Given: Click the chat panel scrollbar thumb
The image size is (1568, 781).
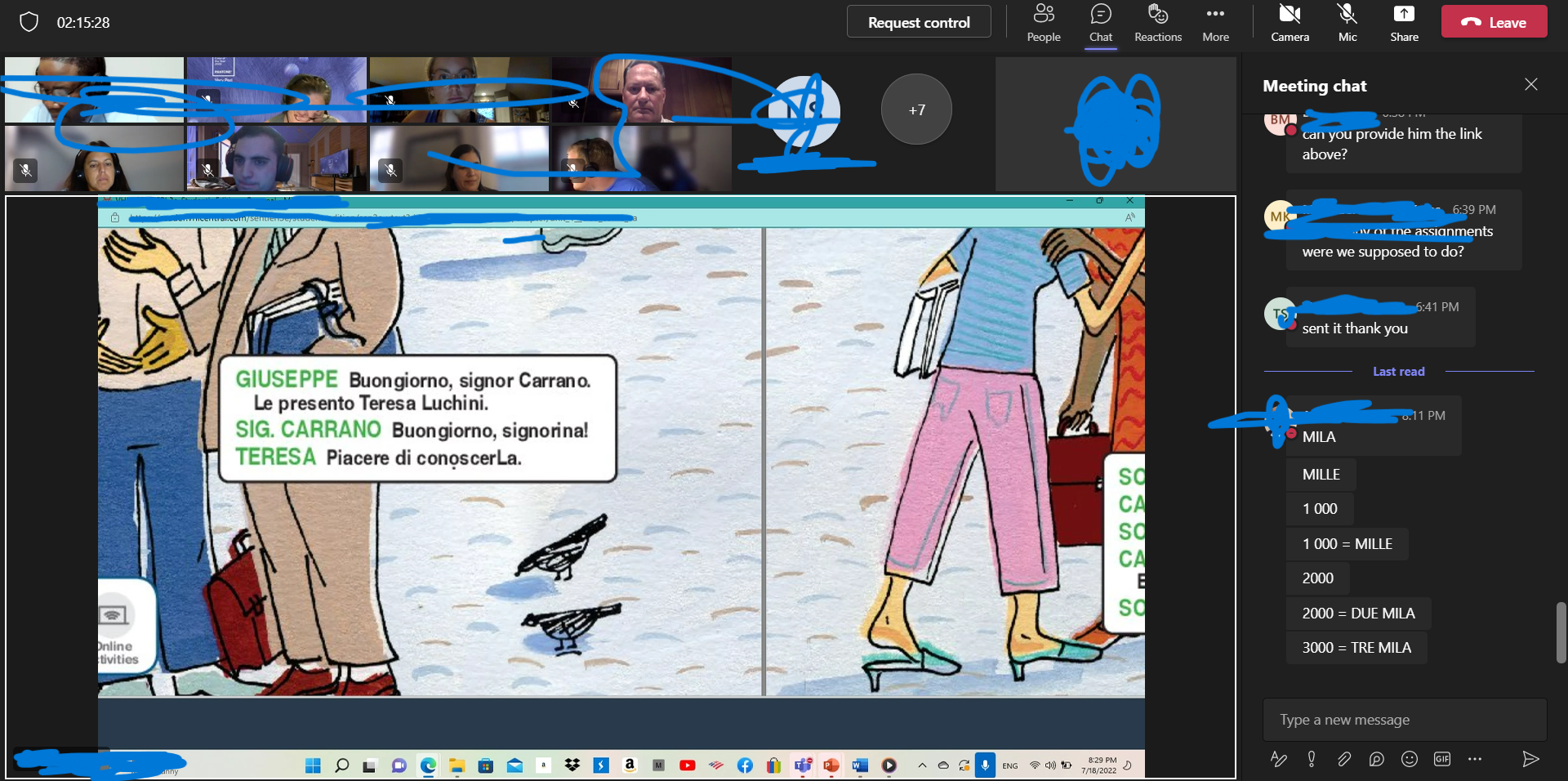Looking at the screenshot, I should 1561,632.
